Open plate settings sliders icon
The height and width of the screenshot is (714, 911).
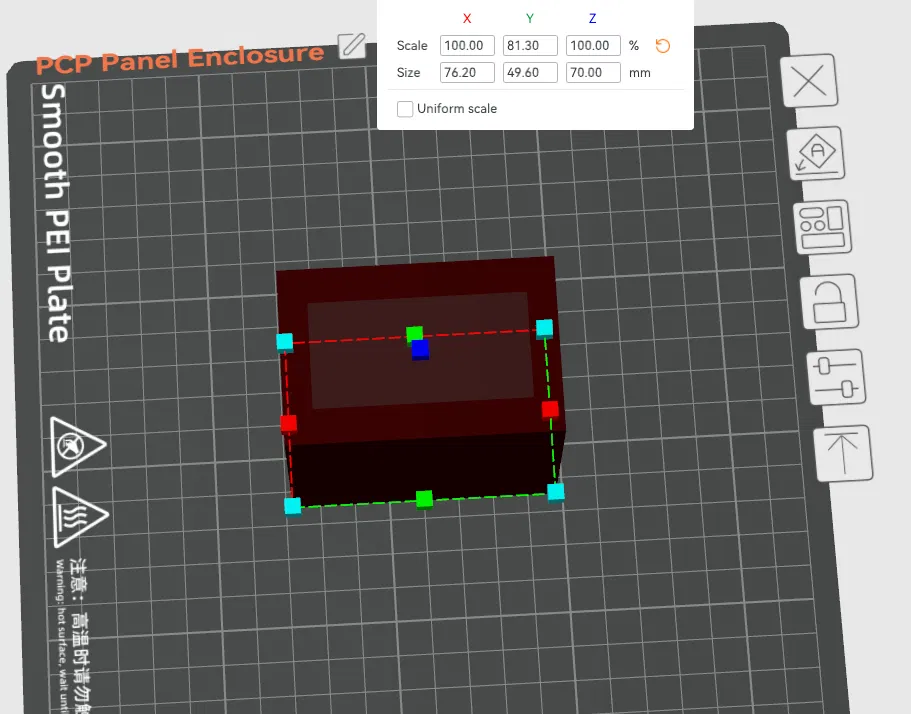click(836, 377)
